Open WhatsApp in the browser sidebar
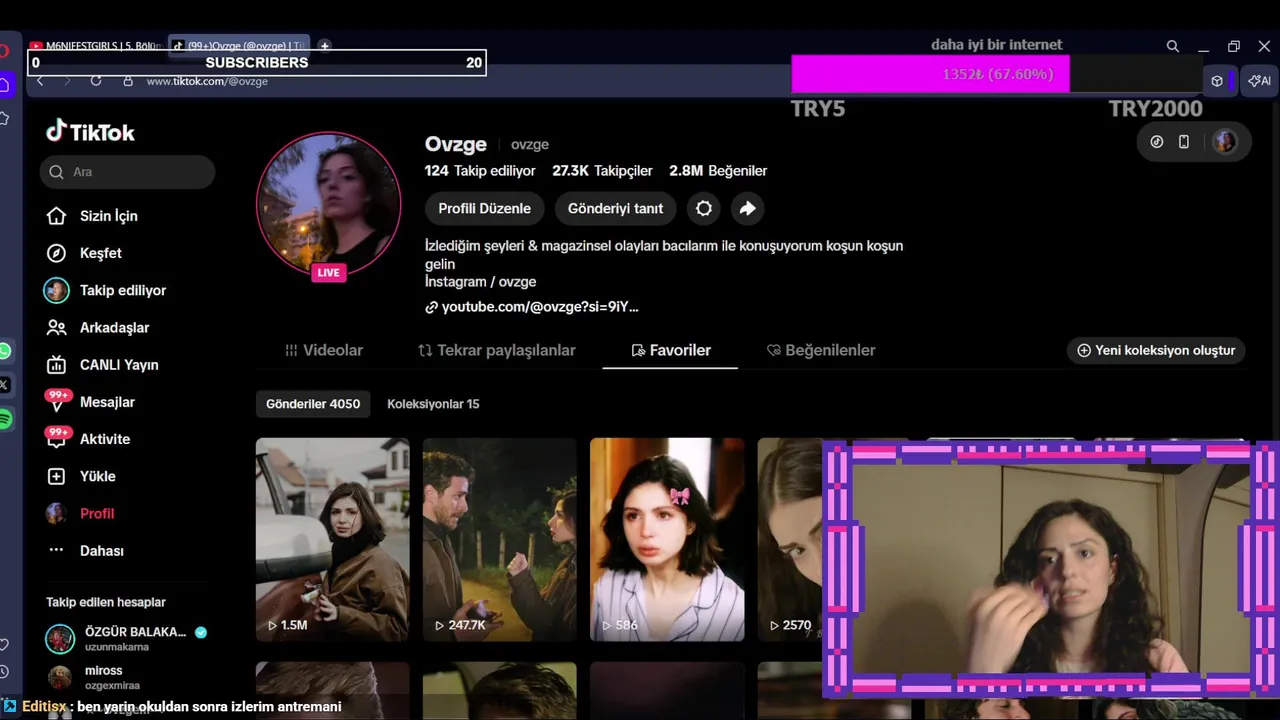The image size is (1280, 720). click(5, 351)
